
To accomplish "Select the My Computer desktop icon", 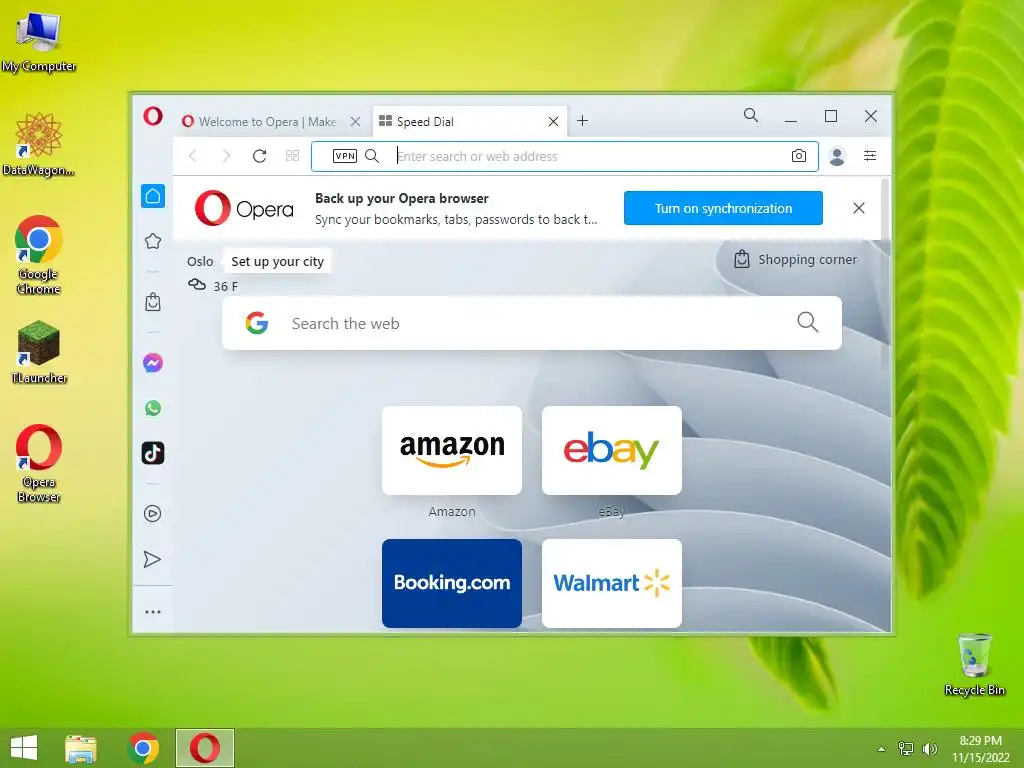I will point(39,42).
